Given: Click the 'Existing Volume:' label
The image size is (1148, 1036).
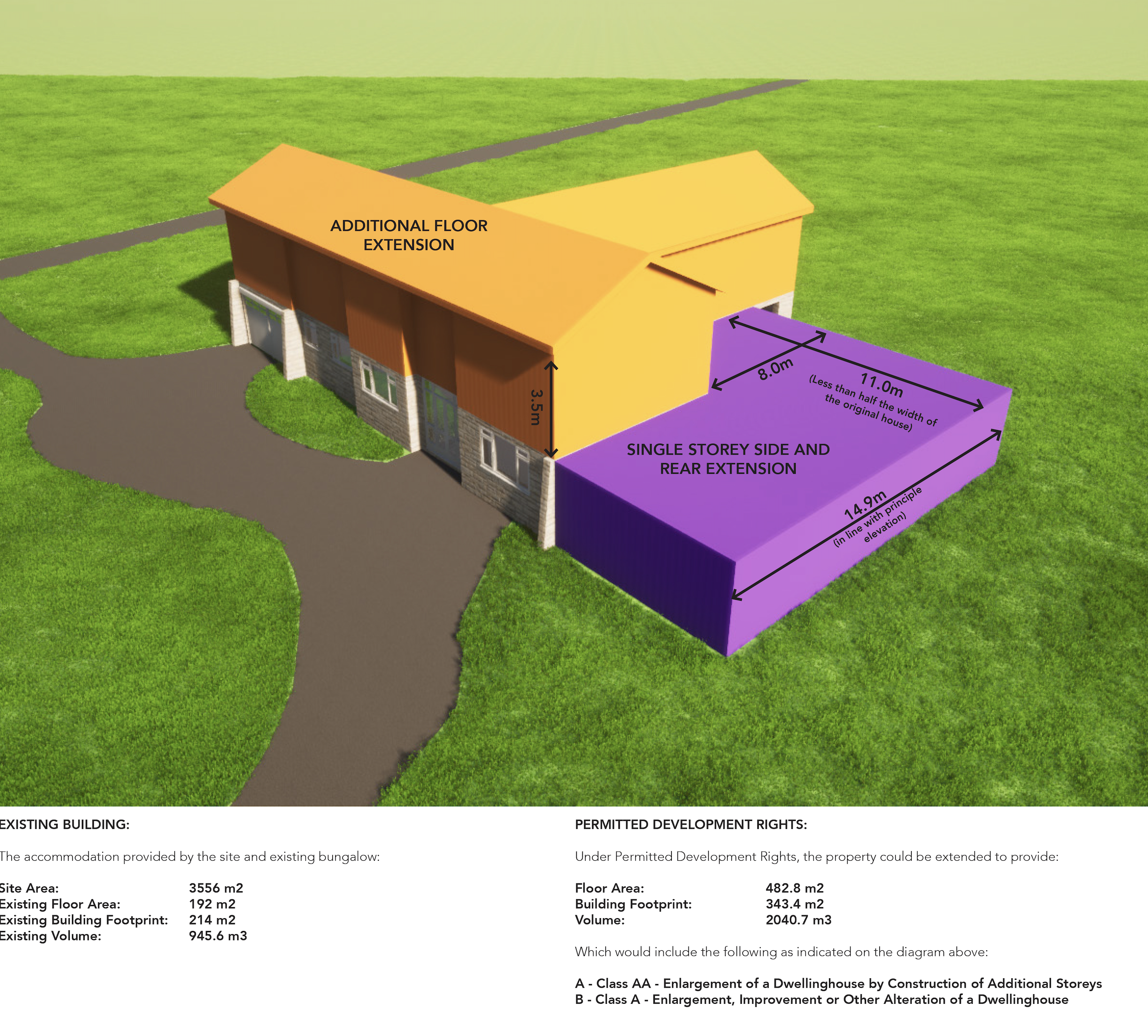Looking at the screenshot, I should [50, 936].
